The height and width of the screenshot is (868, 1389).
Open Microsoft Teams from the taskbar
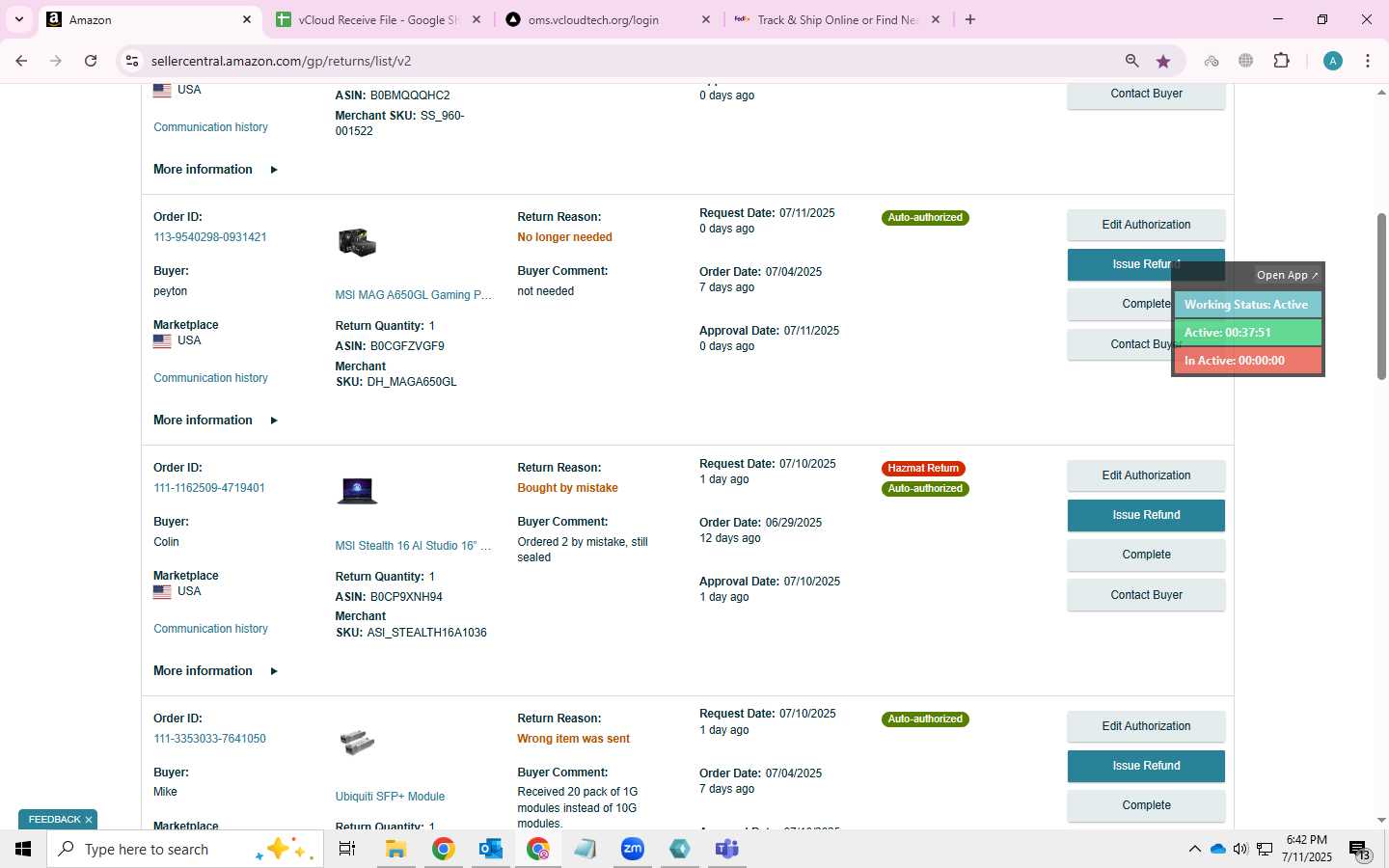727,849
